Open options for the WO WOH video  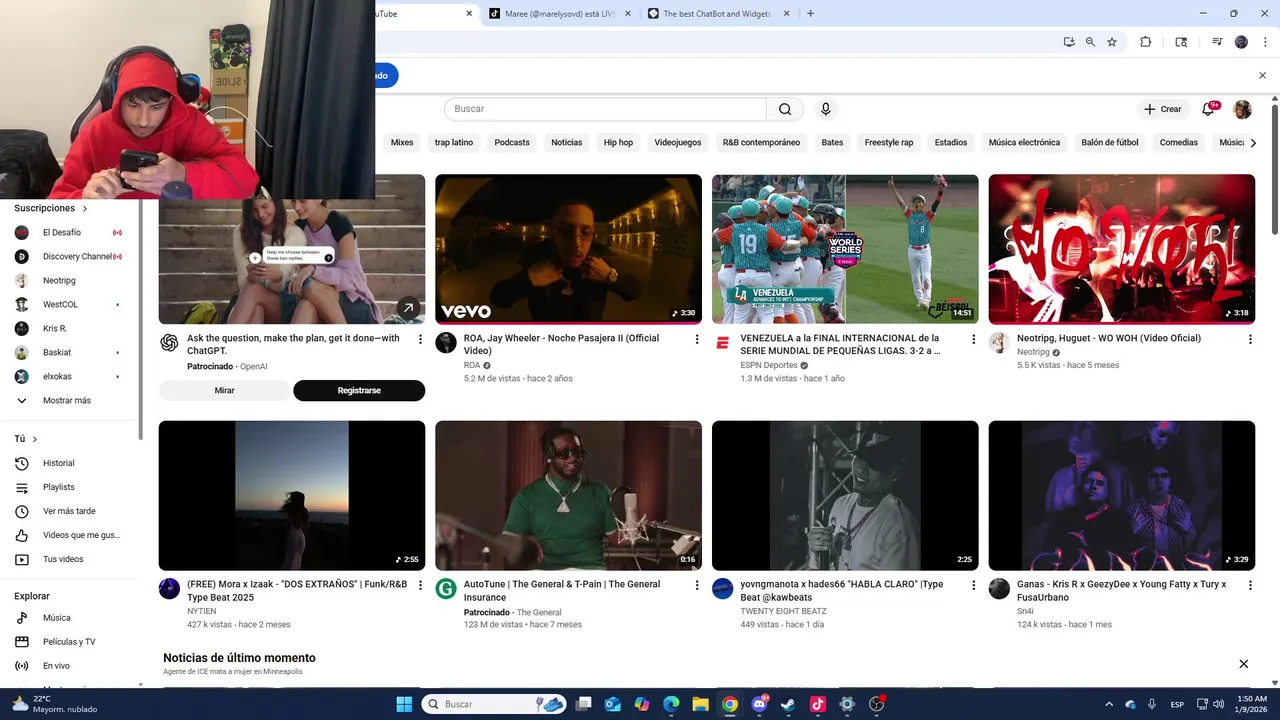(x=1250, y=339)
